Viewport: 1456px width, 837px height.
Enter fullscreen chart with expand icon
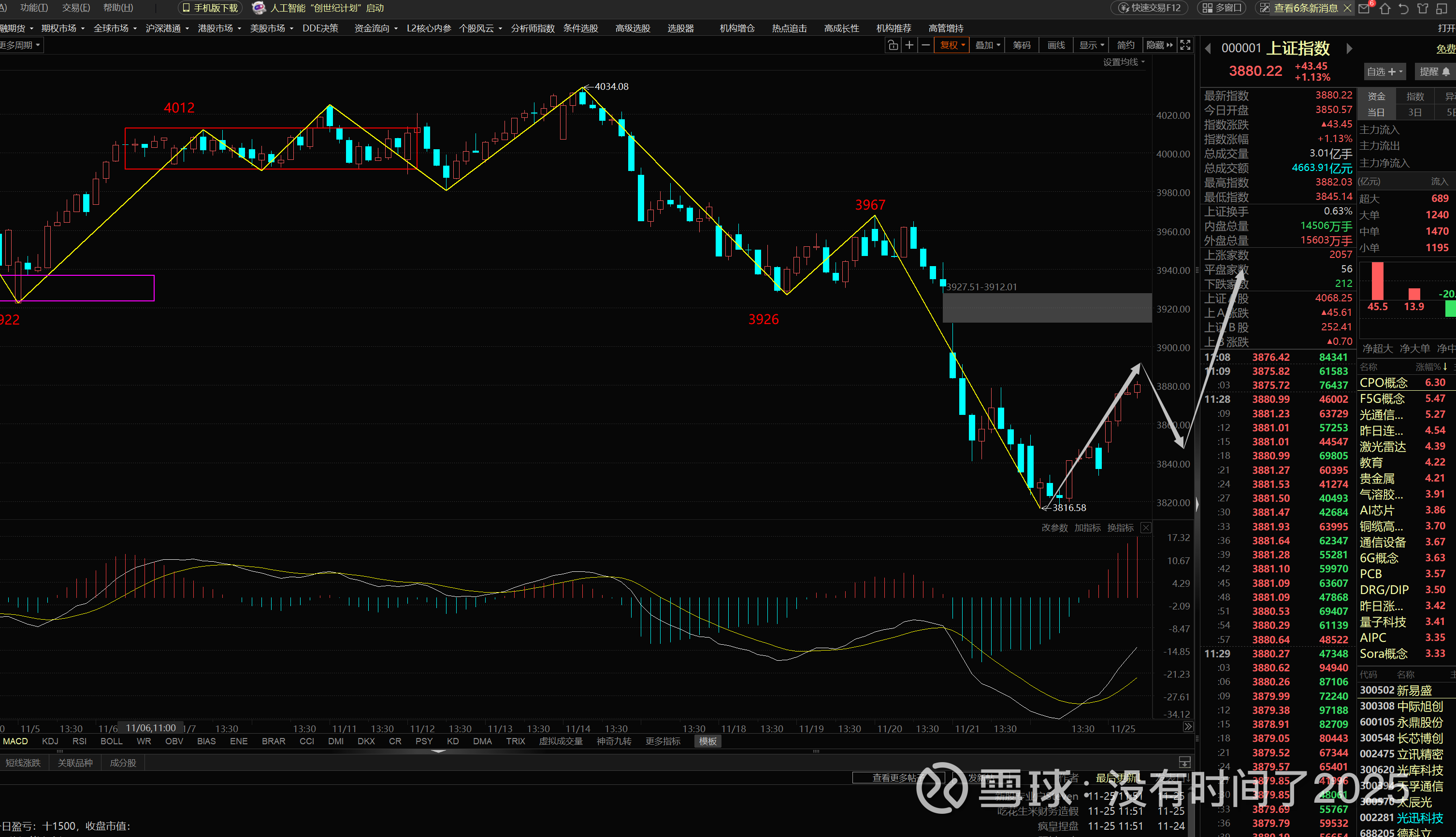1185,45
